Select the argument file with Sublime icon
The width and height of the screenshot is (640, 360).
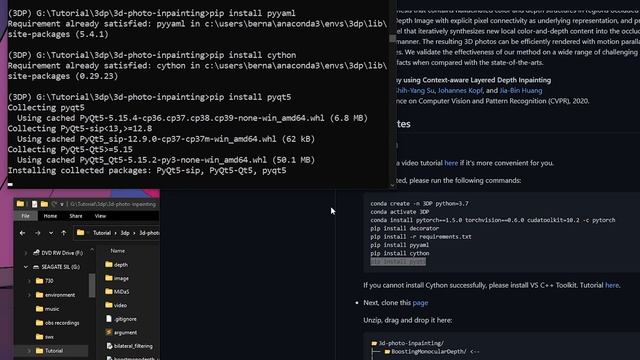click(125, 333)
